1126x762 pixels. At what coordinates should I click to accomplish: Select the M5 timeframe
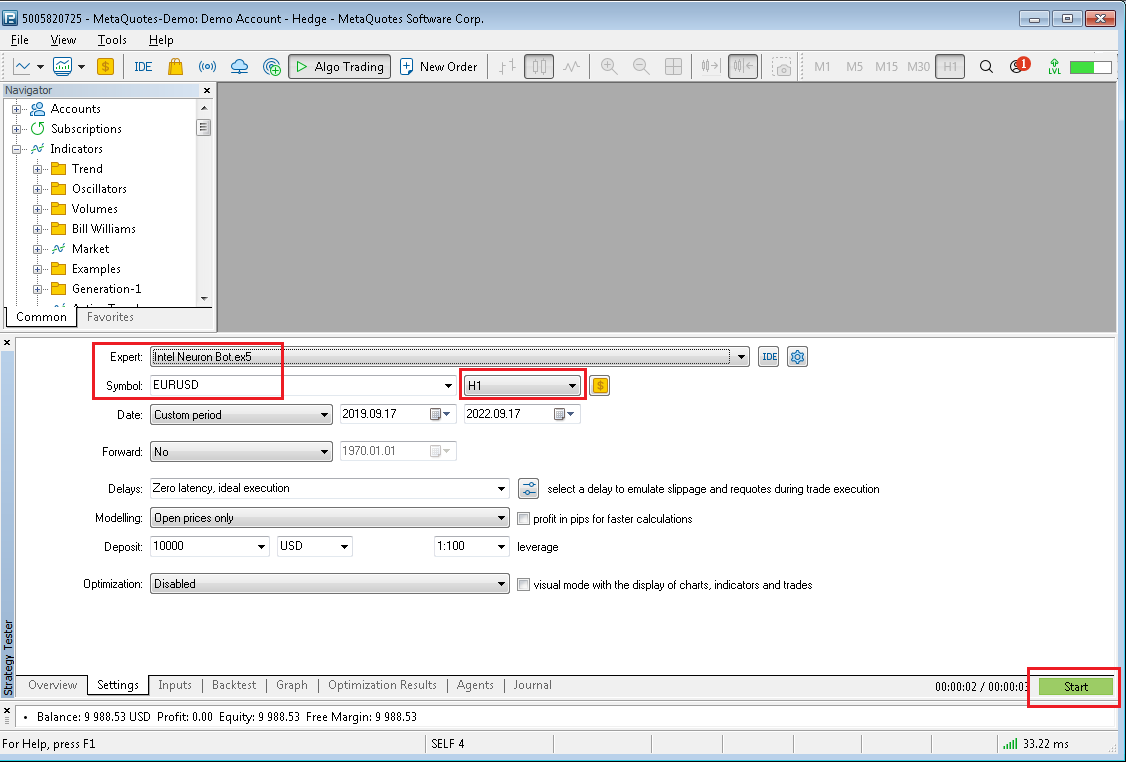point(854,67)
